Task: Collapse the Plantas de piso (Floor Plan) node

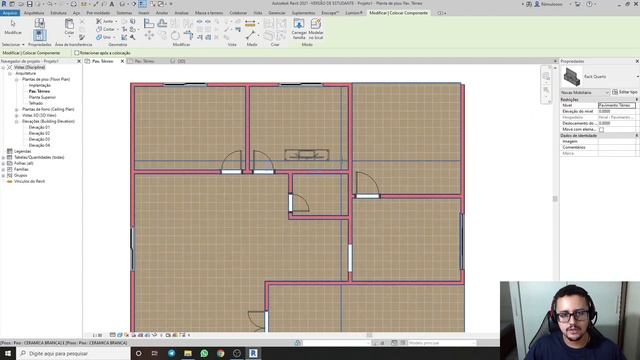Action: pyautogui.click(x=17, y=79)
